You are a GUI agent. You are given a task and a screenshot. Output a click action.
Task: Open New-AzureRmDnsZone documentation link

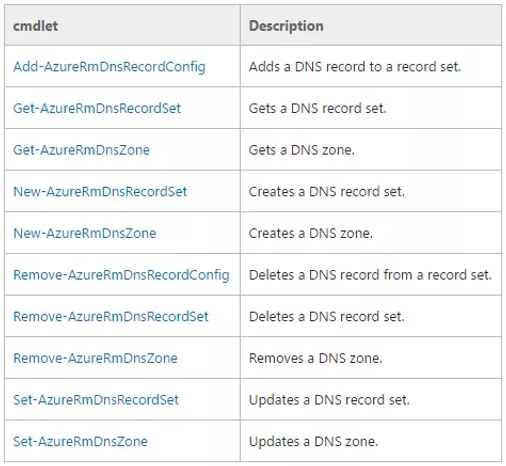(x=85, y=233)
